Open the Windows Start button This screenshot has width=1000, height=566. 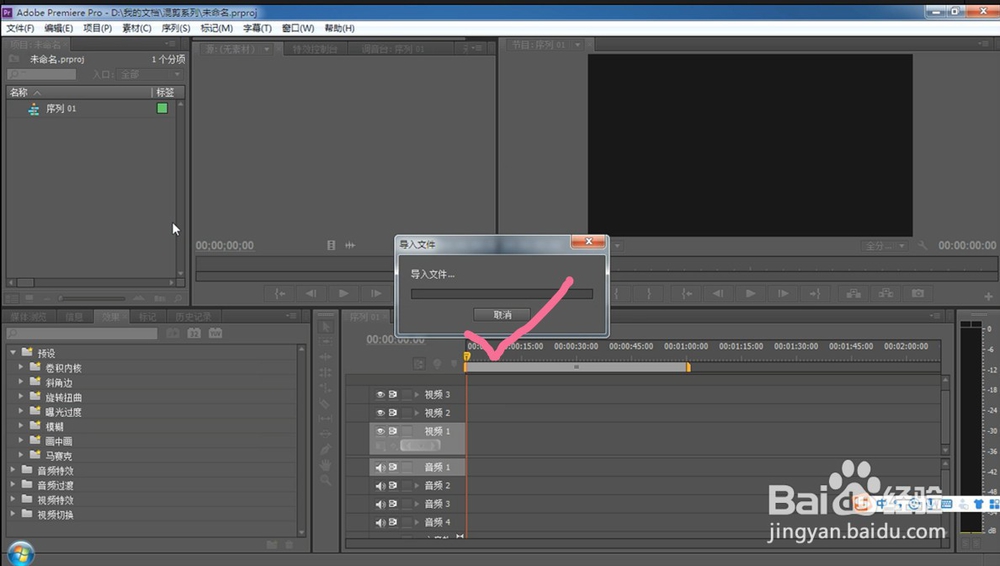[20, 553]
